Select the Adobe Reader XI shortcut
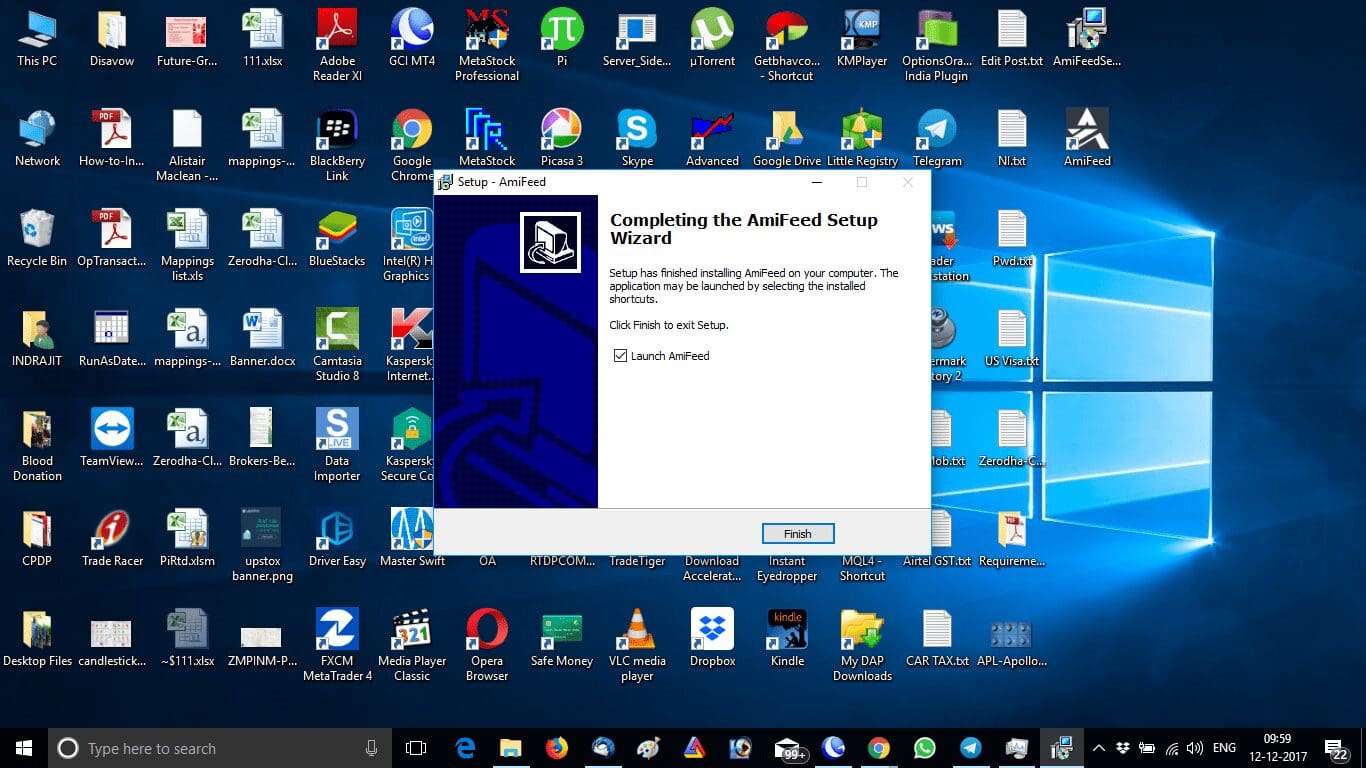Viewport: 1366px width, 768px height. click(x=337, y=45)
